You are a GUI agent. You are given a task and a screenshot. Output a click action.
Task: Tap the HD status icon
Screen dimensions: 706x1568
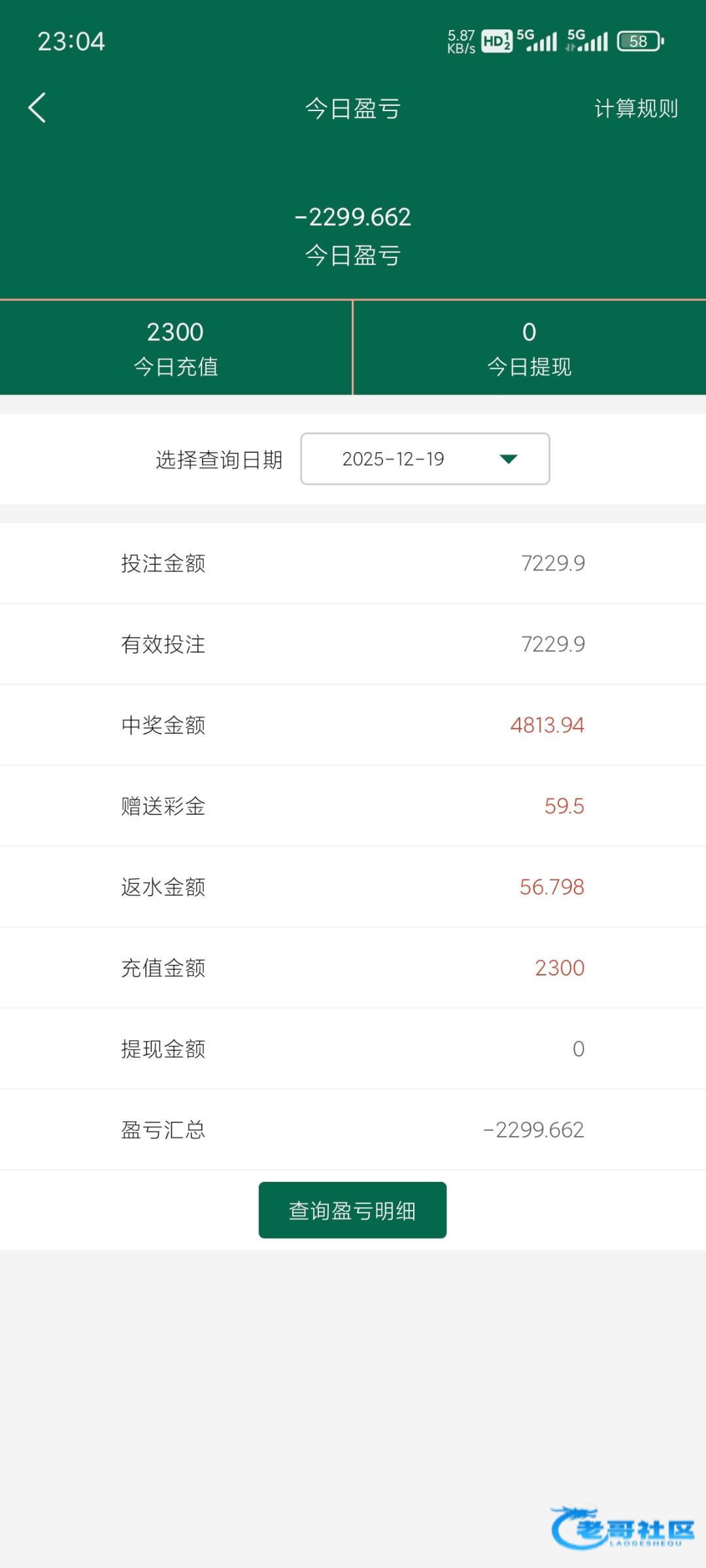pos(496,41)
